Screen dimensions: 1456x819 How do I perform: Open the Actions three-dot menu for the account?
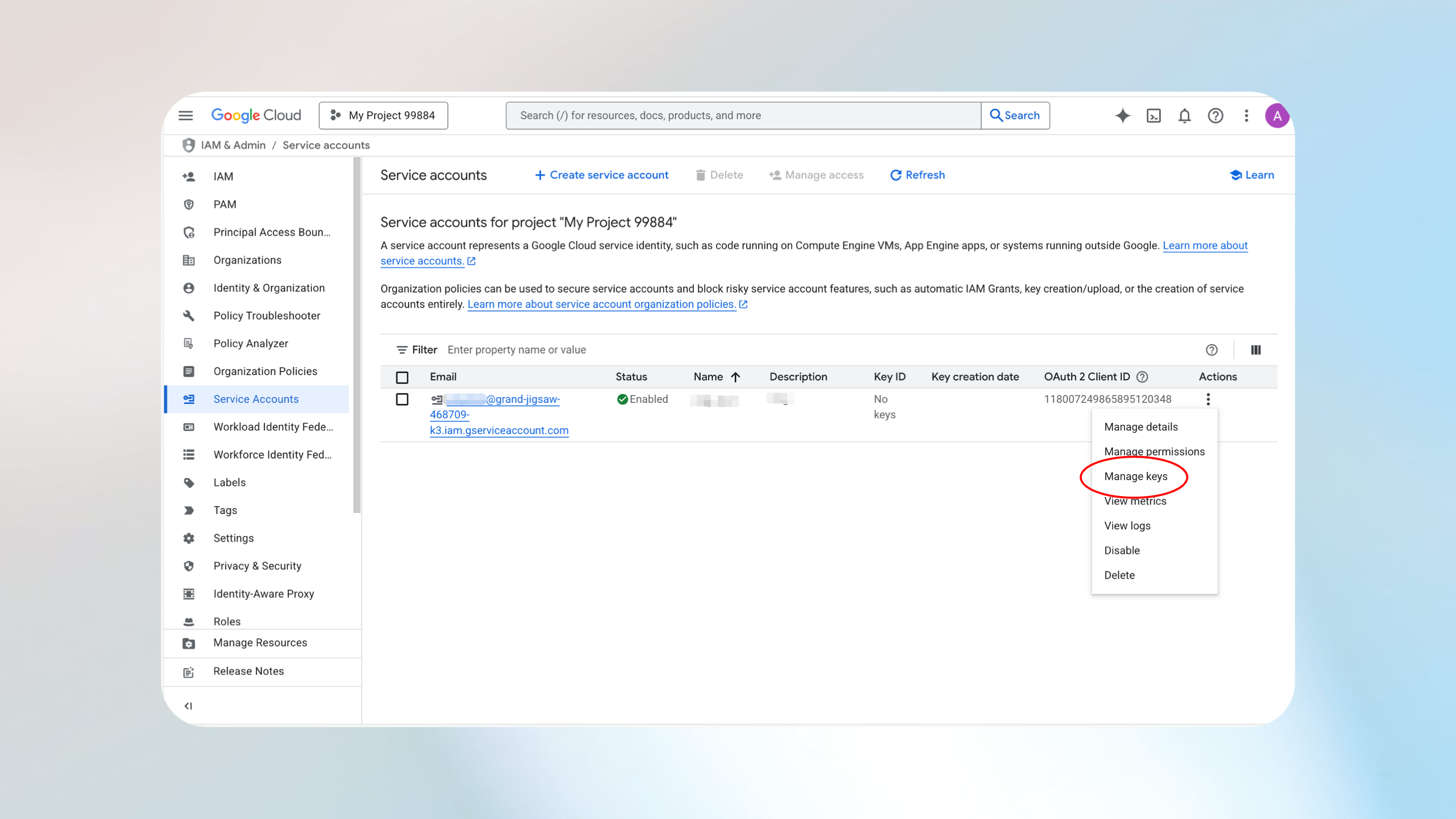(x=1208, y=399)
